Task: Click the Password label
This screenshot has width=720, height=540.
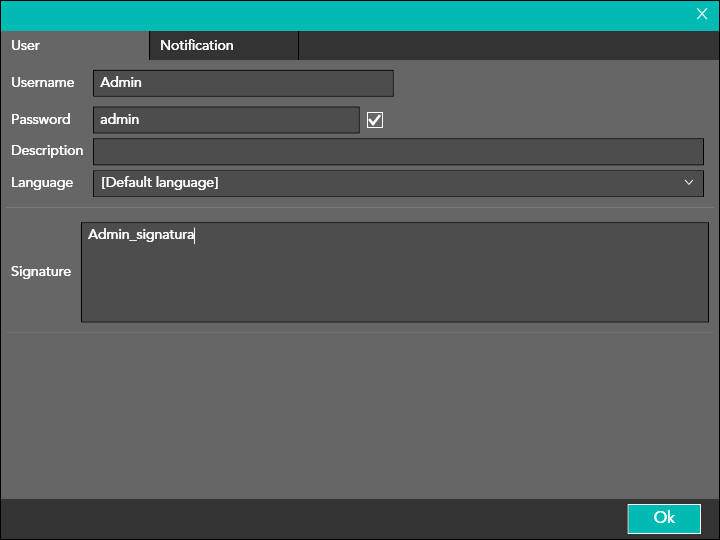Action: tap(41, 119)
